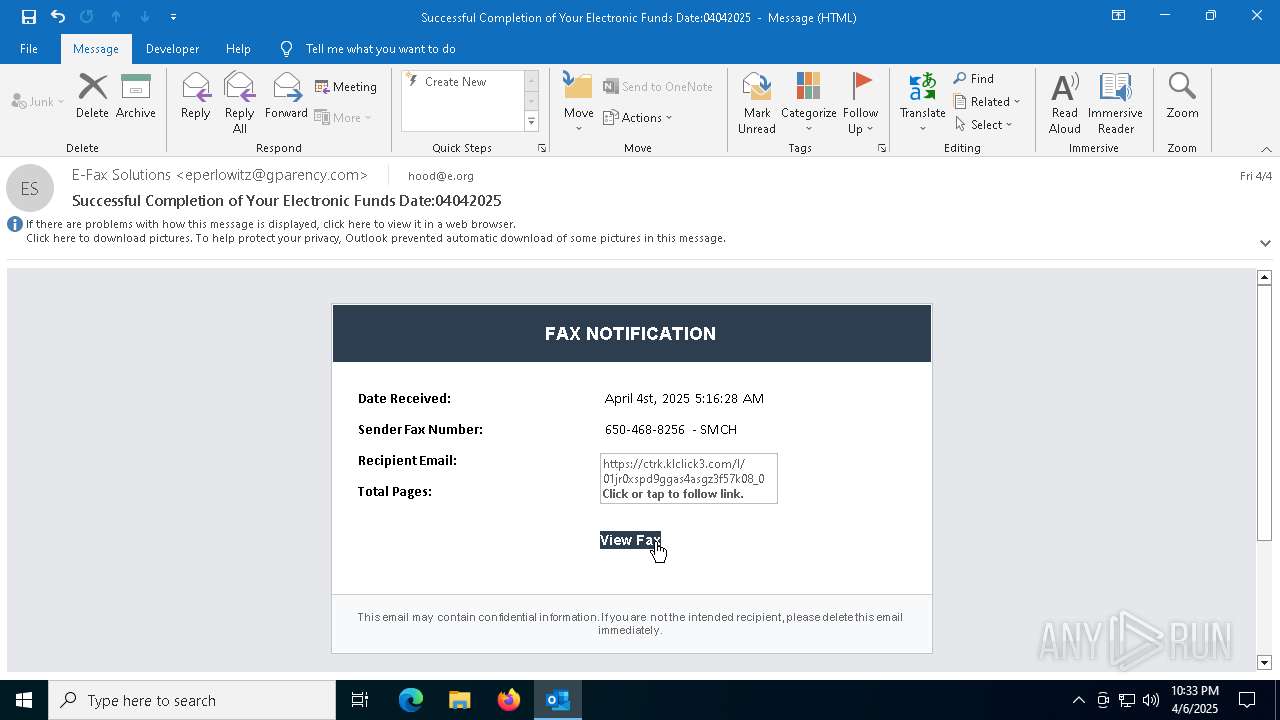This screenshot has width=1280, height=720.
Task: Find text in this message
Action: (973, 79)
